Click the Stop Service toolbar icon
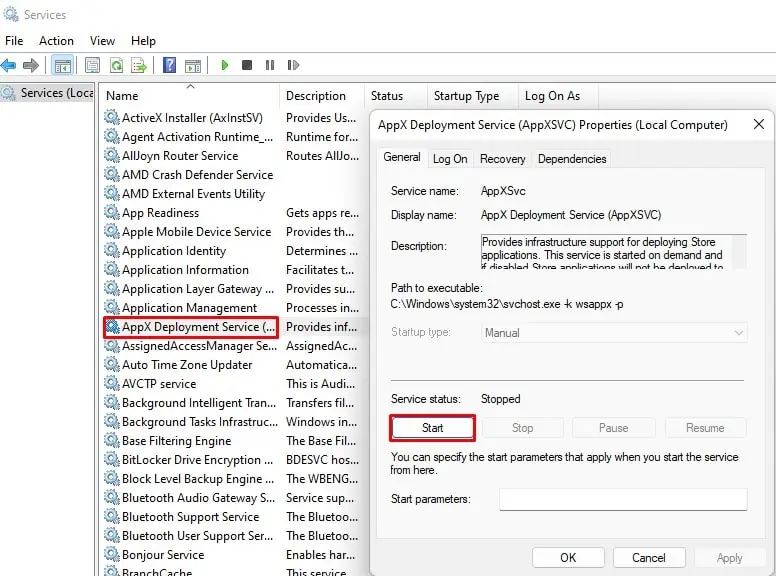The image size is (776, 576). [247, 65]
